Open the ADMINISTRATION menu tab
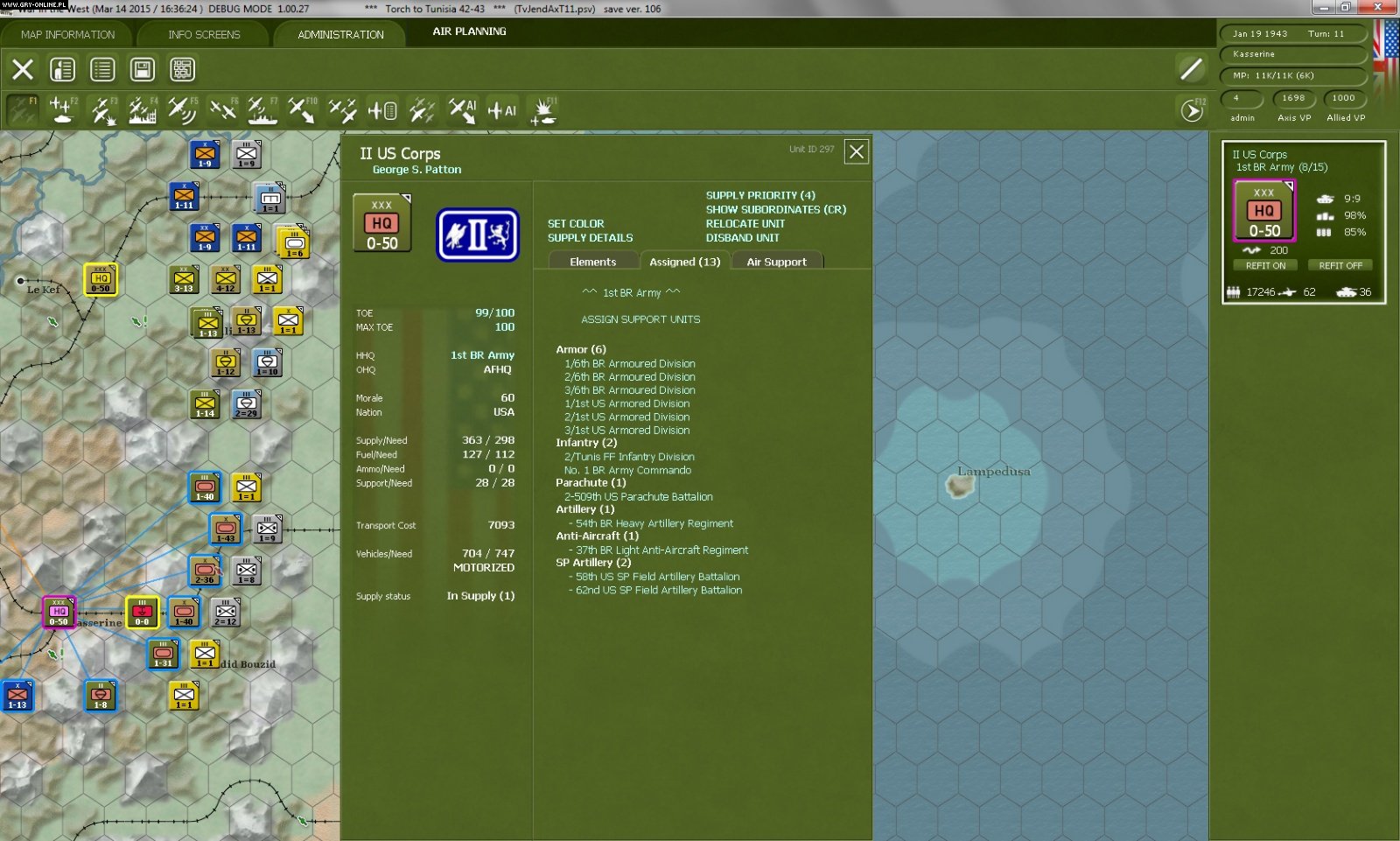Image resolution: width=1400 pixels, height=841 pixels. pos(339,34)
